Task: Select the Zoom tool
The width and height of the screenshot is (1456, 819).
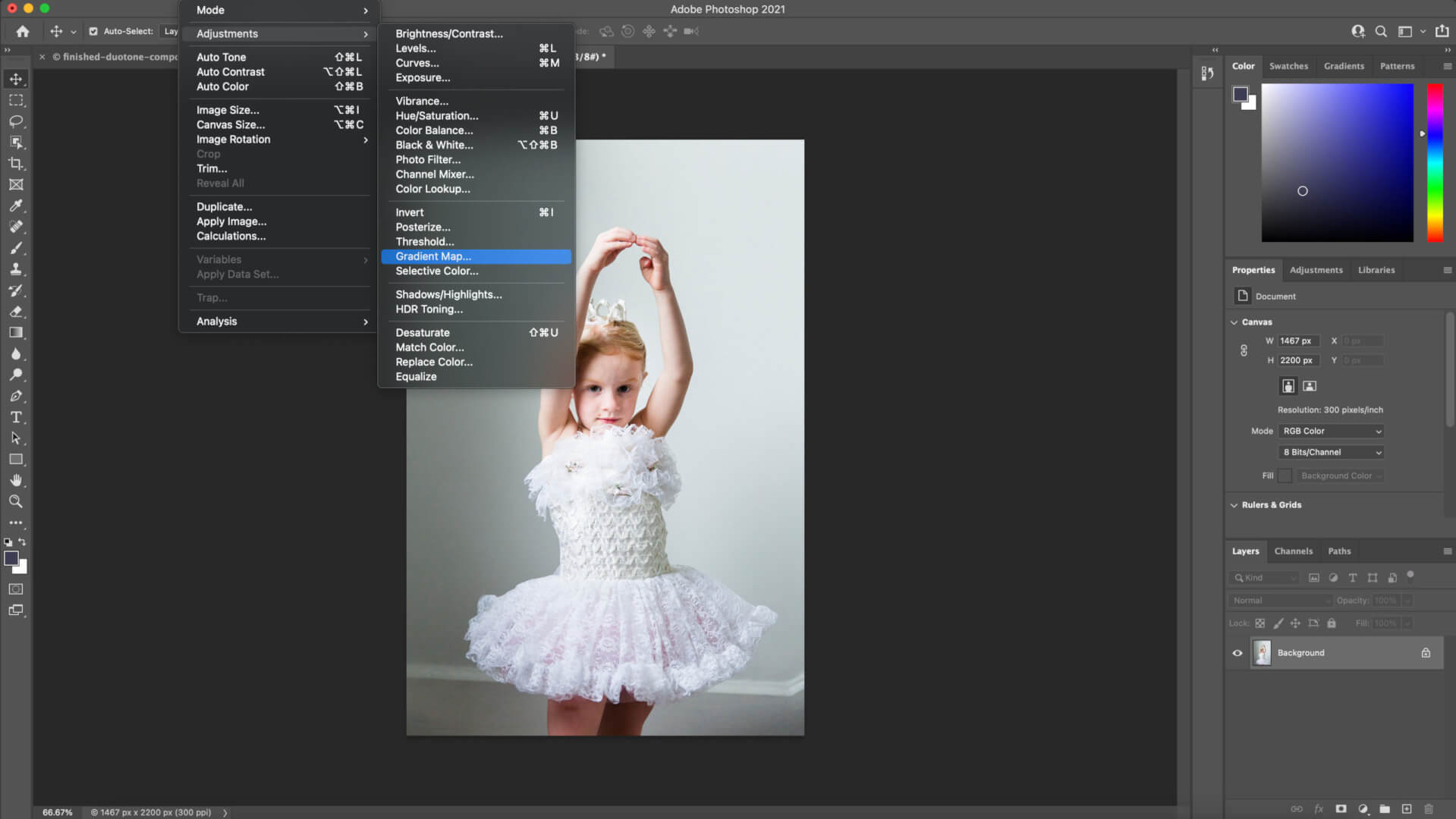Action: pos(16,501)
